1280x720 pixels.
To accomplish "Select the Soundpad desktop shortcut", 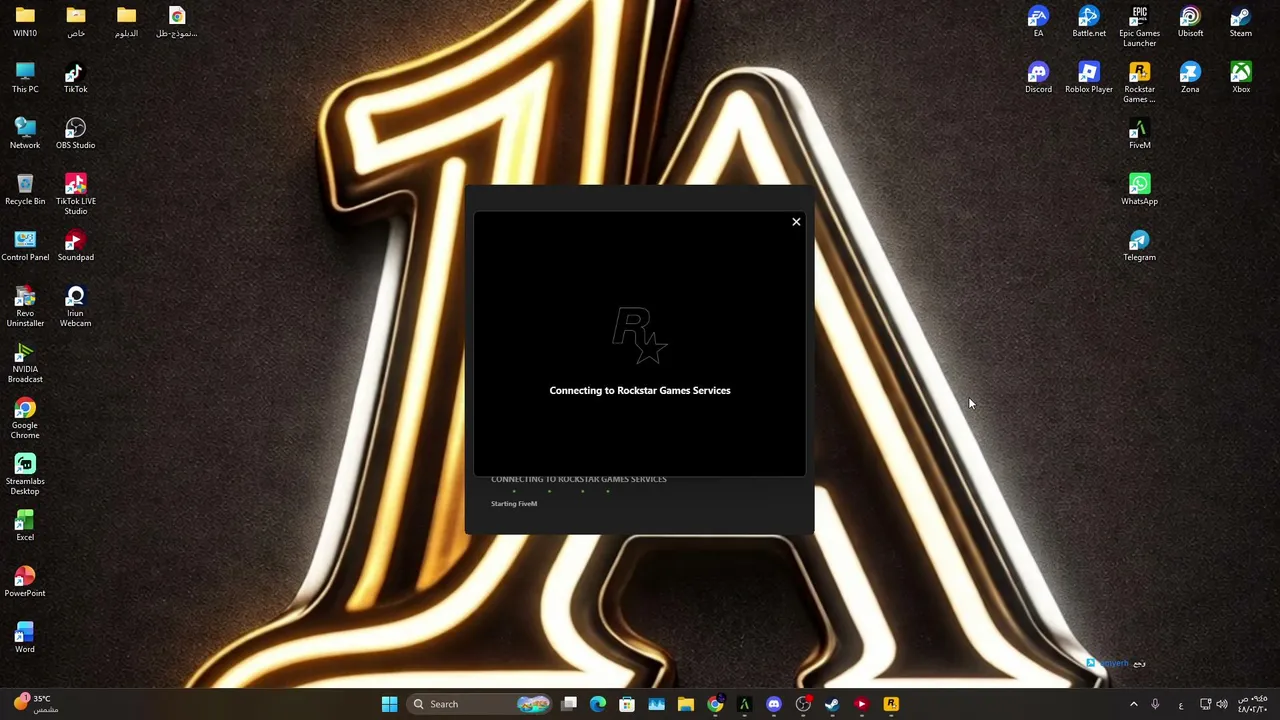I will [76, 246].
